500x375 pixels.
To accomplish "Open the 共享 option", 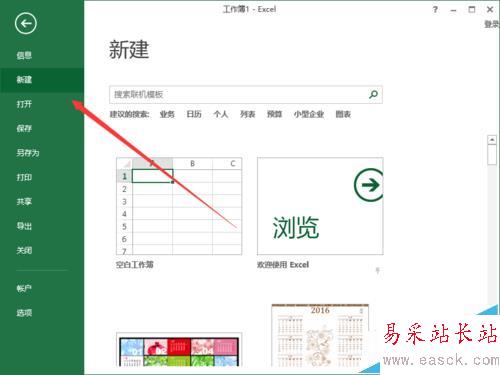I will (24, 201).
